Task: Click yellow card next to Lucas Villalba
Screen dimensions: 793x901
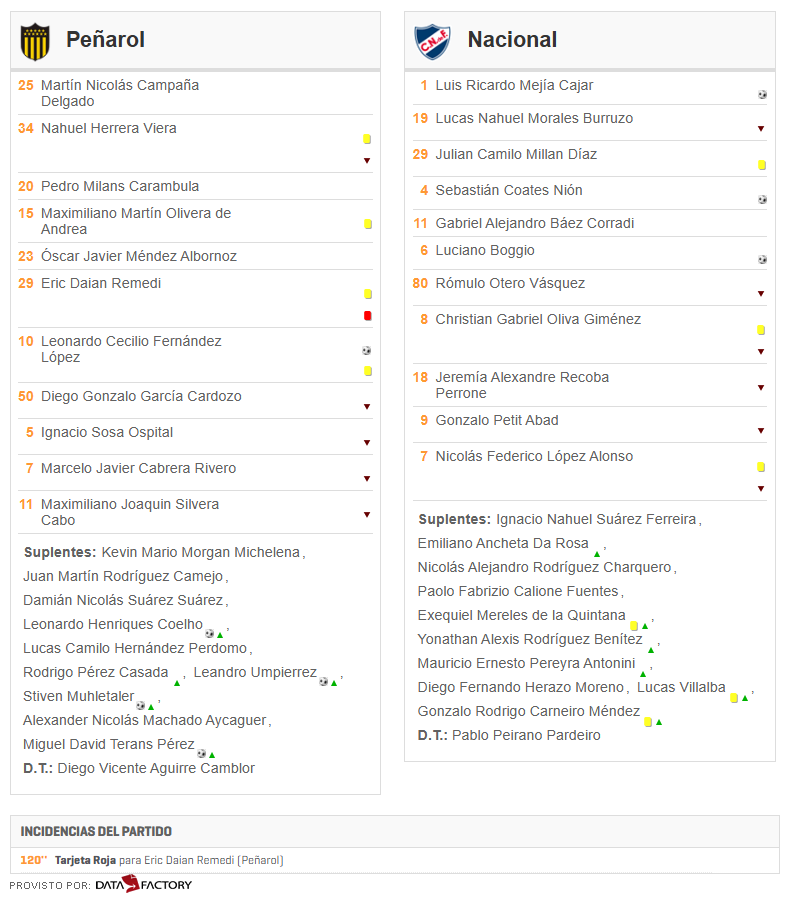Action: tap(734, 698)
